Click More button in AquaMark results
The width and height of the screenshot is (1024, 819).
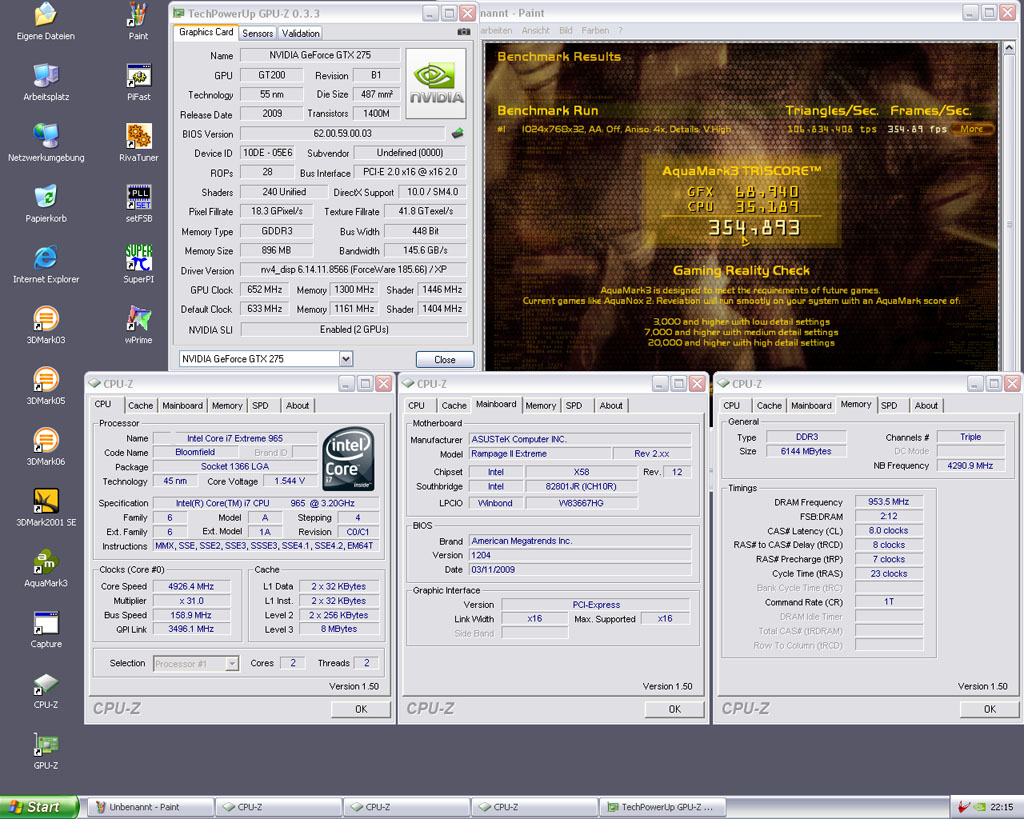click(972, 129)
